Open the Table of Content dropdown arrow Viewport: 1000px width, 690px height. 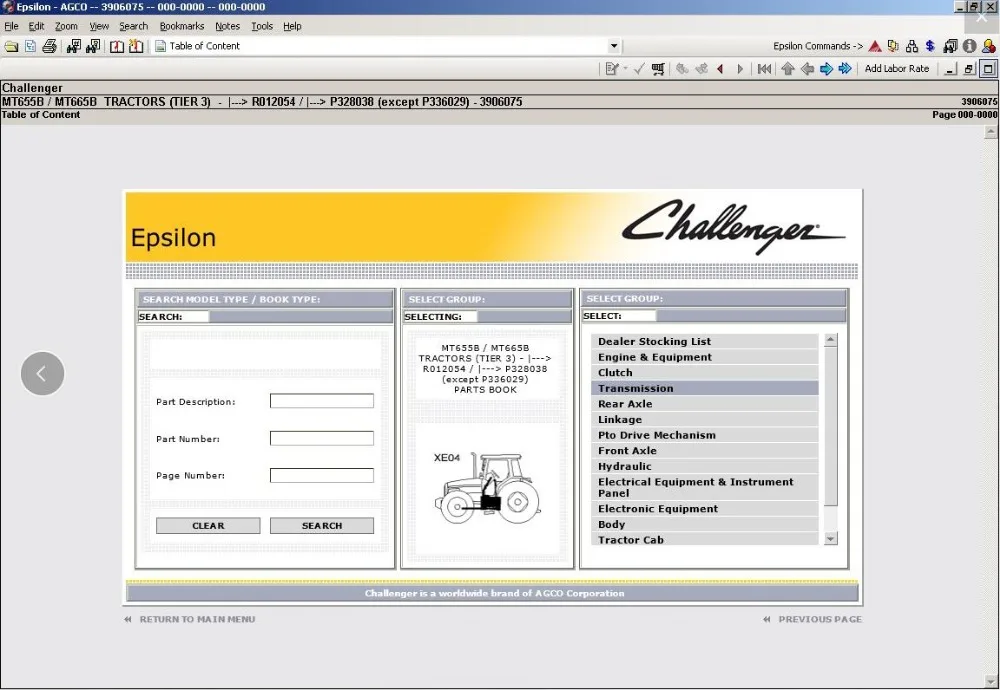pos(614,46)
